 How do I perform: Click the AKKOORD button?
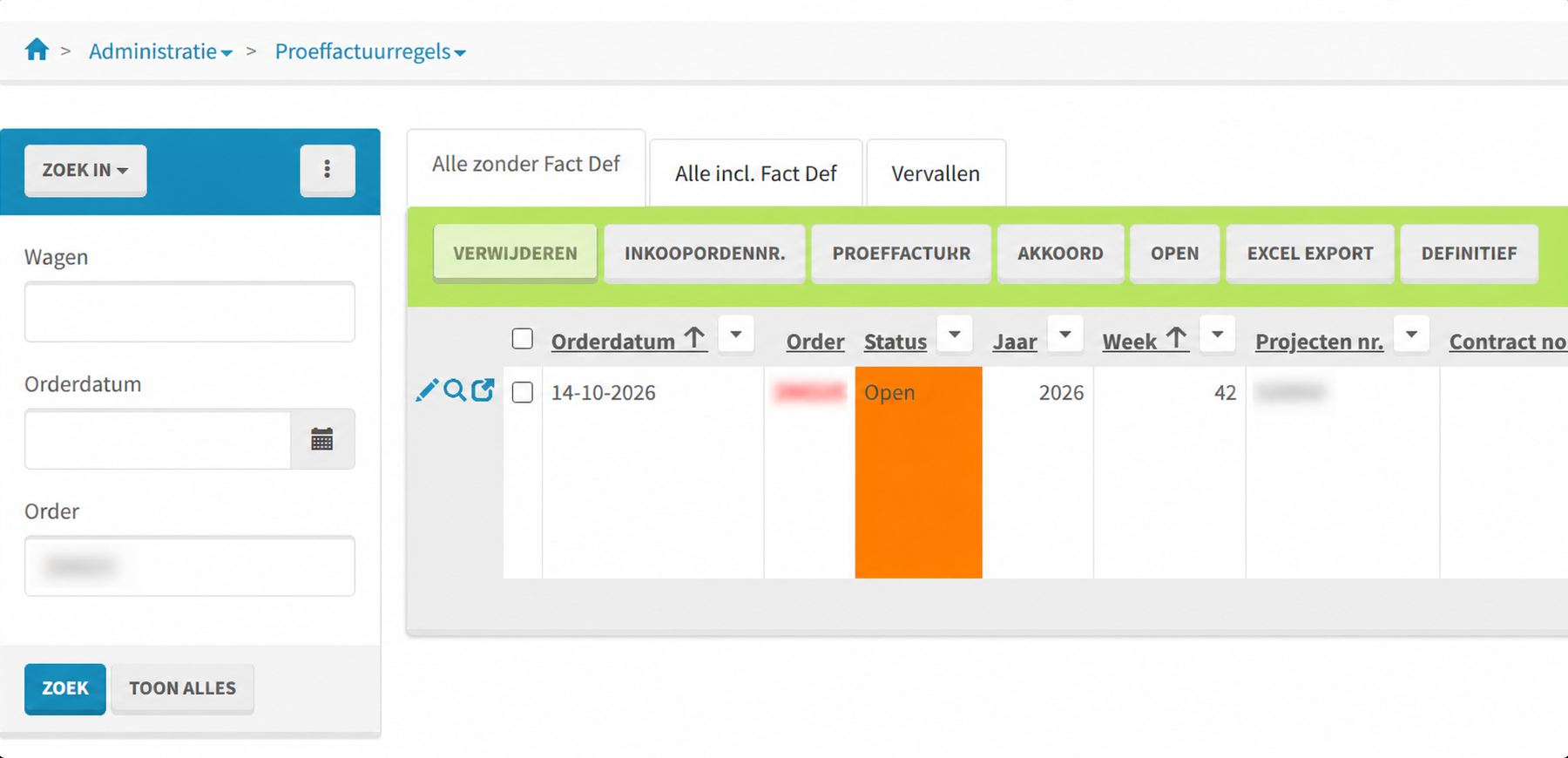(1060, 254)
